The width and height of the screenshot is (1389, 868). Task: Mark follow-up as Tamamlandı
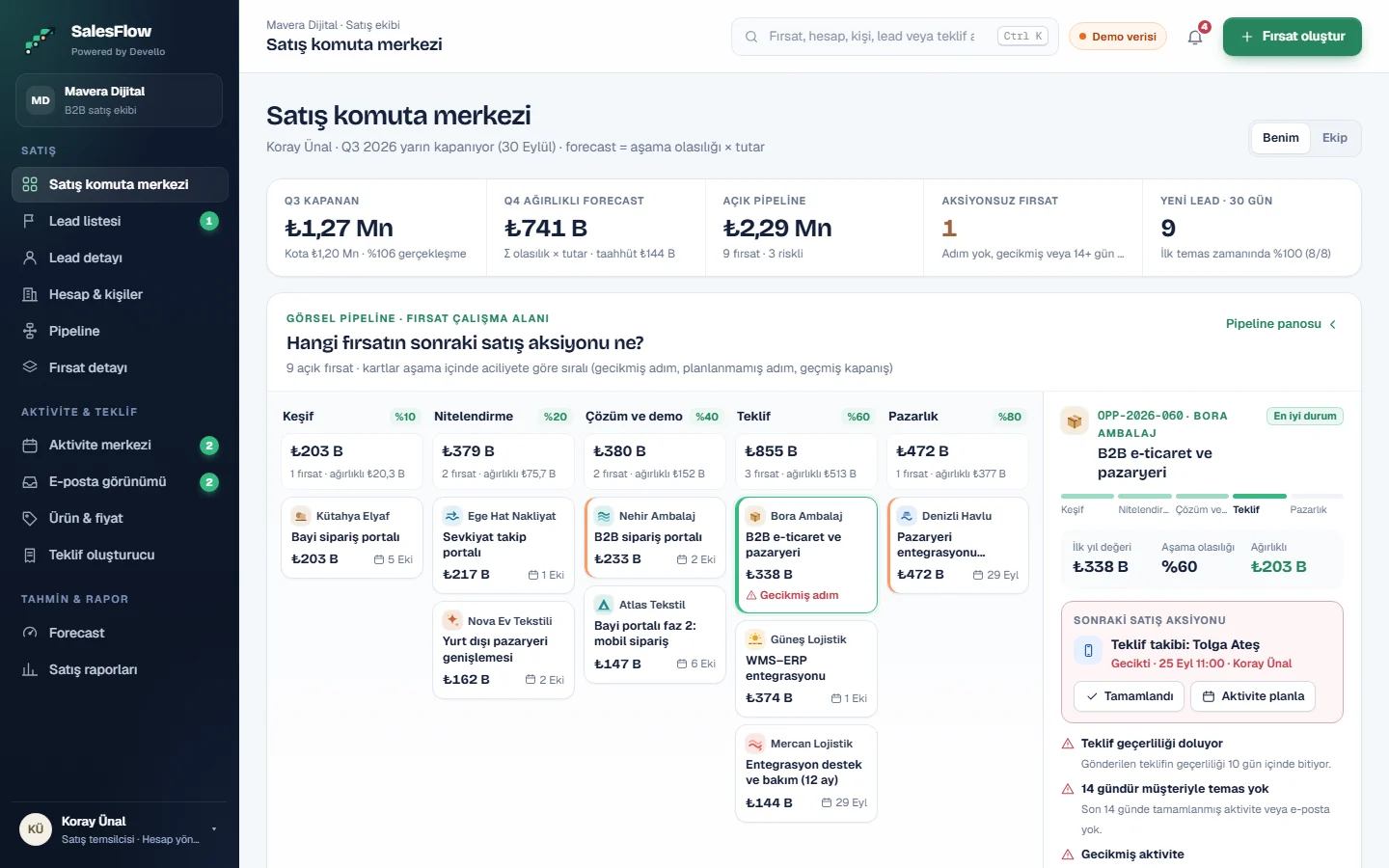(1129, 696)
